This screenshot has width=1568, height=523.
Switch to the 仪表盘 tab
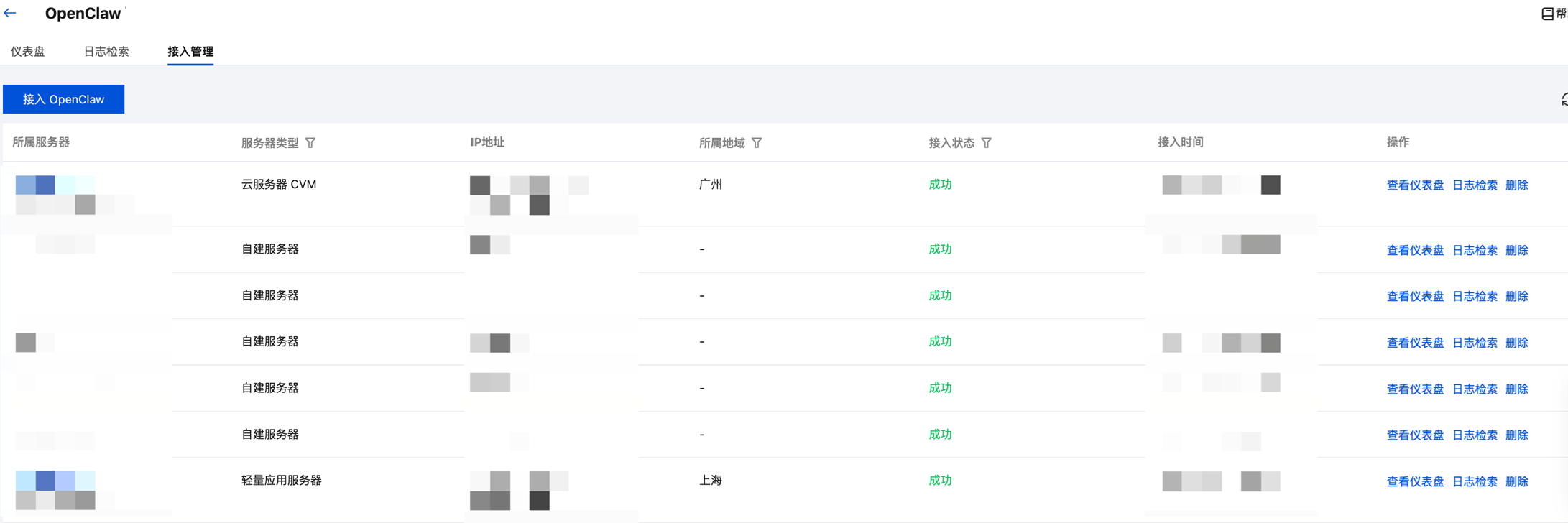click(28, 52)
